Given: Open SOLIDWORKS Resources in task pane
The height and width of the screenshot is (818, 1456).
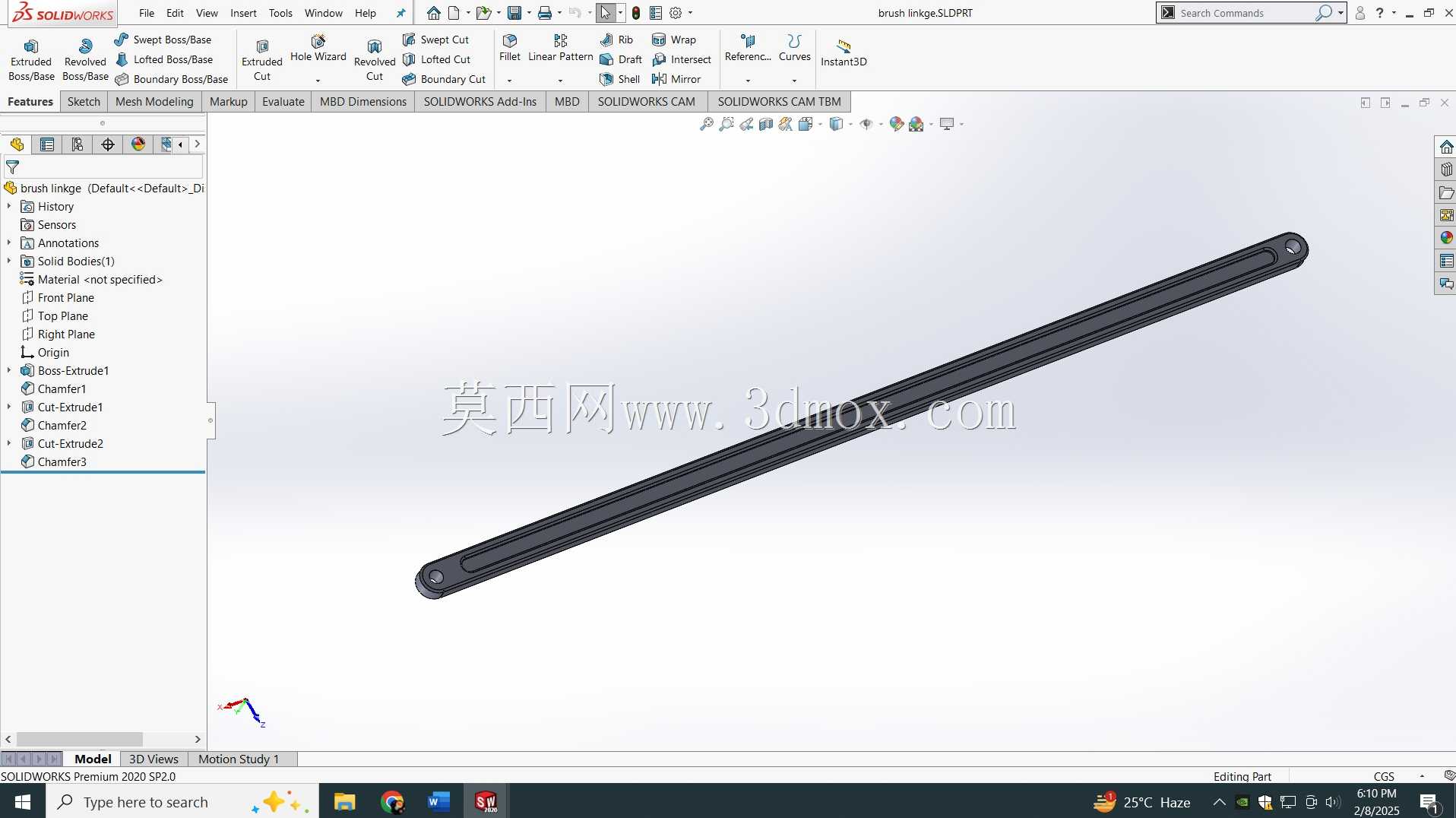Looking at the screenshot, I should [1446, 147].
